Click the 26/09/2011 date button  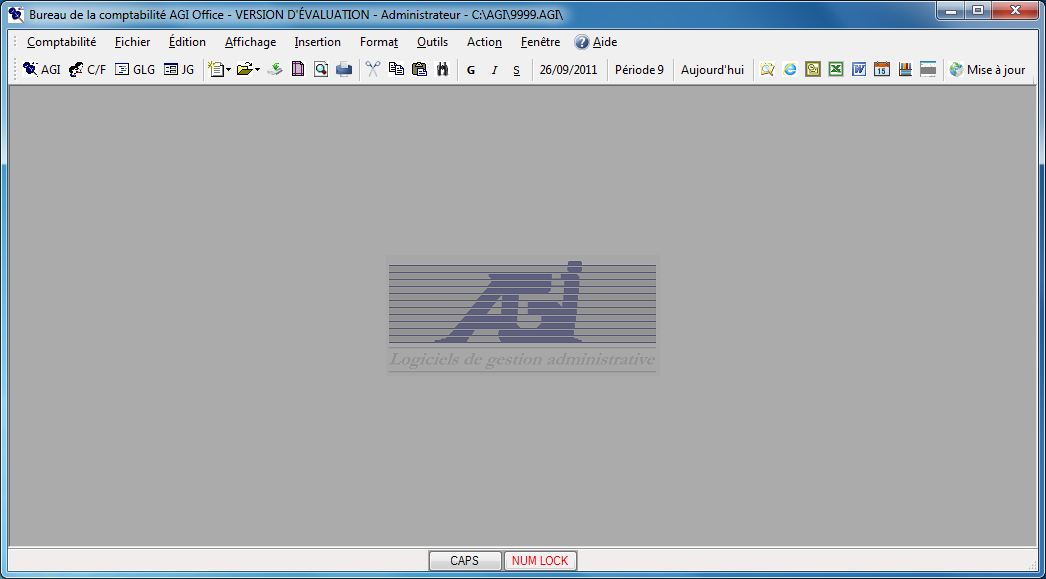click(568, 69)
